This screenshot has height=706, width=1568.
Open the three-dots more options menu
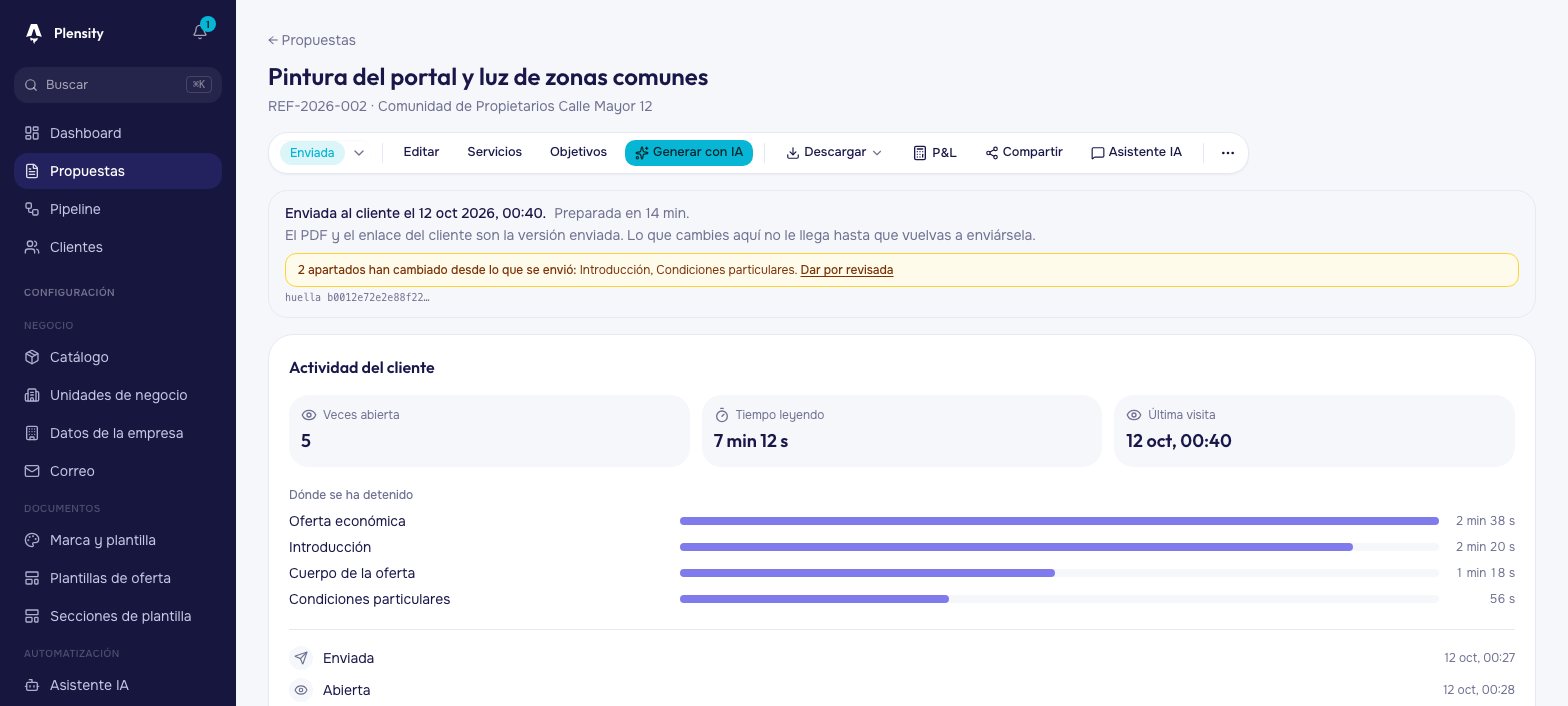pos(1228,153)
